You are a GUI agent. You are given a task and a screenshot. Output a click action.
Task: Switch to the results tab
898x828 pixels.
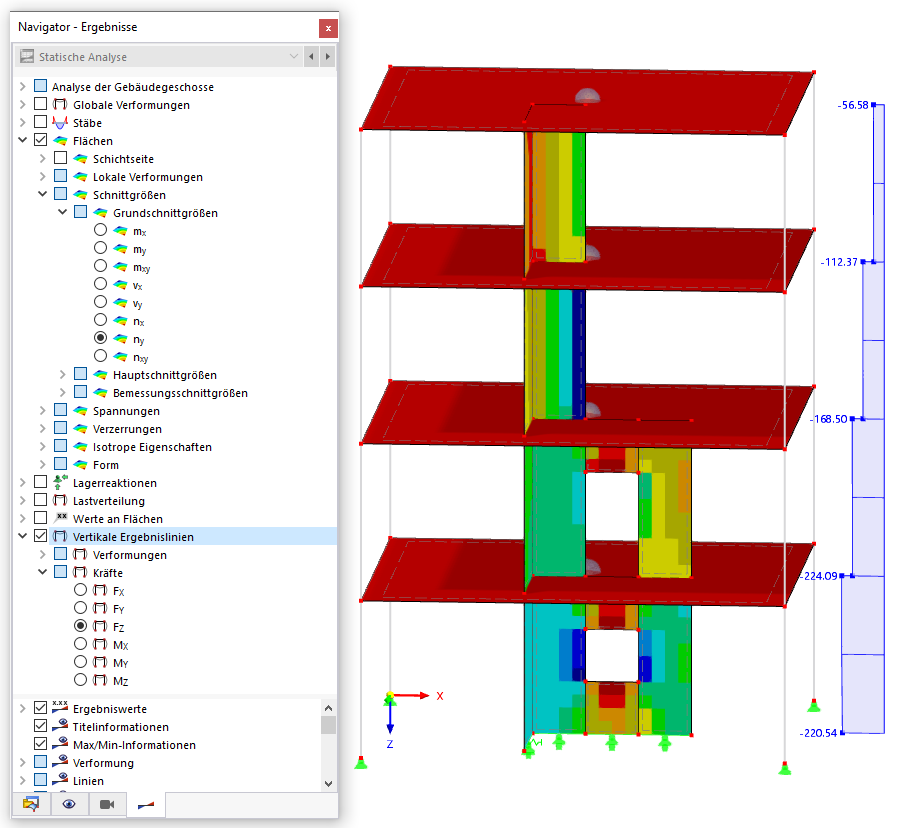(146, 805)
